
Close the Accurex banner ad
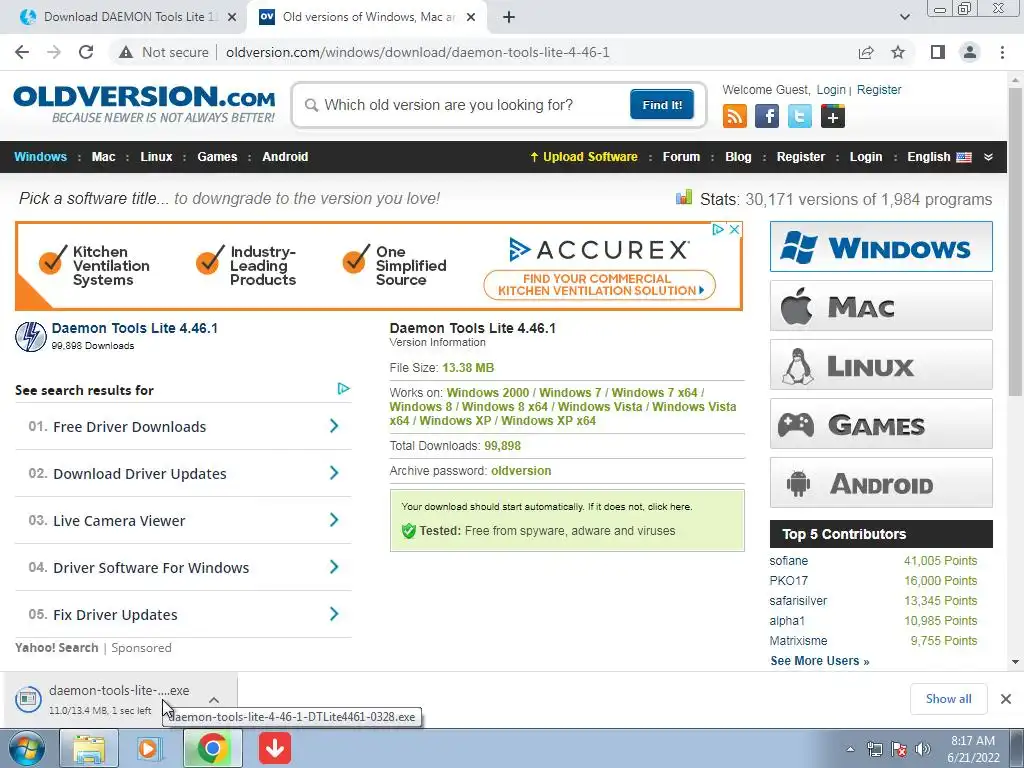click(734, 229)
